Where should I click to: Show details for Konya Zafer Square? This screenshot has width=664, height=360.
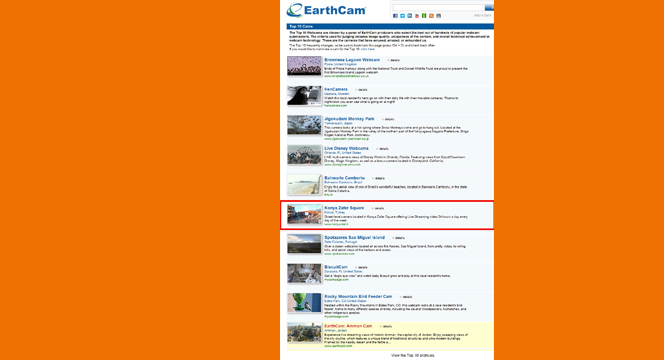tap(379, 208)
